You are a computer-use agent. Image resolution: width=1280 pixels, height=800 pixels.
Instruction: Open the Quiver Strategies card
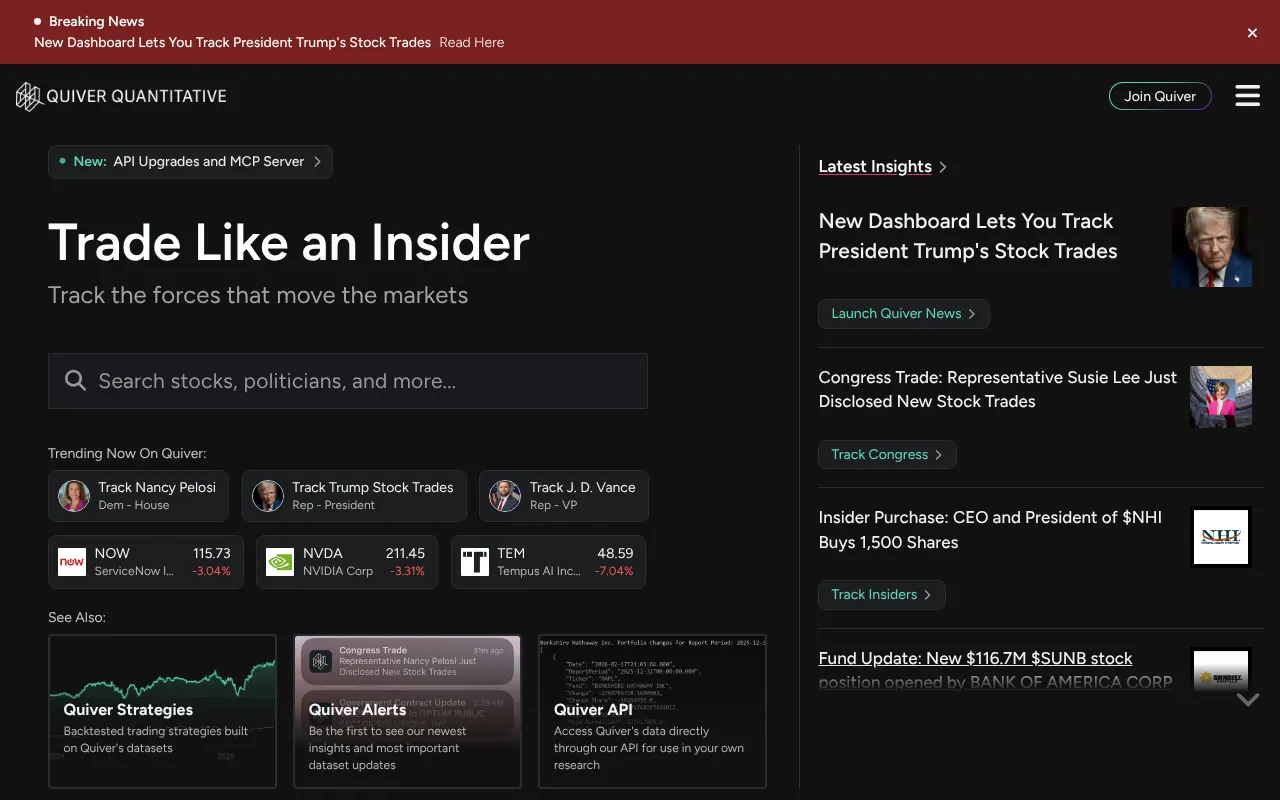click(x=162, y=711)
